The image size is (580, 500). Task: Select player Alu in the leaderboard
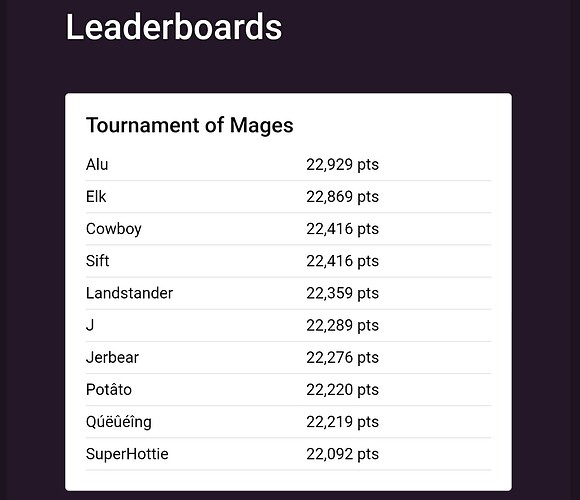coord(97,165)
